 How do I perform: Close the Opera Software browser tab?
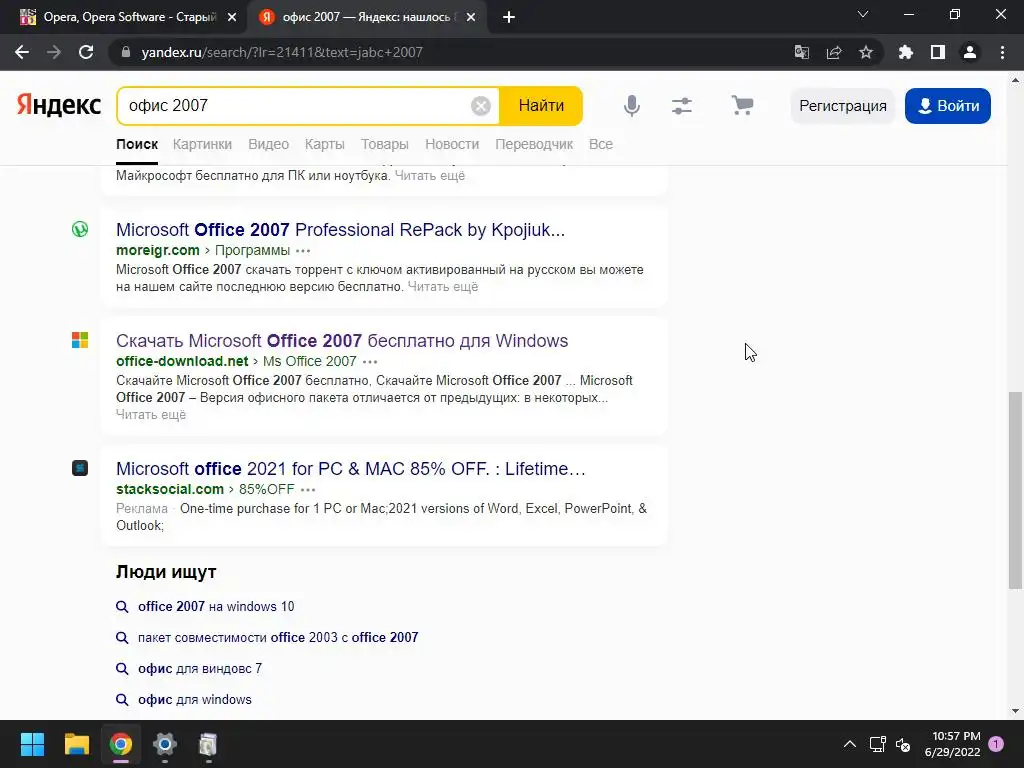232,18
